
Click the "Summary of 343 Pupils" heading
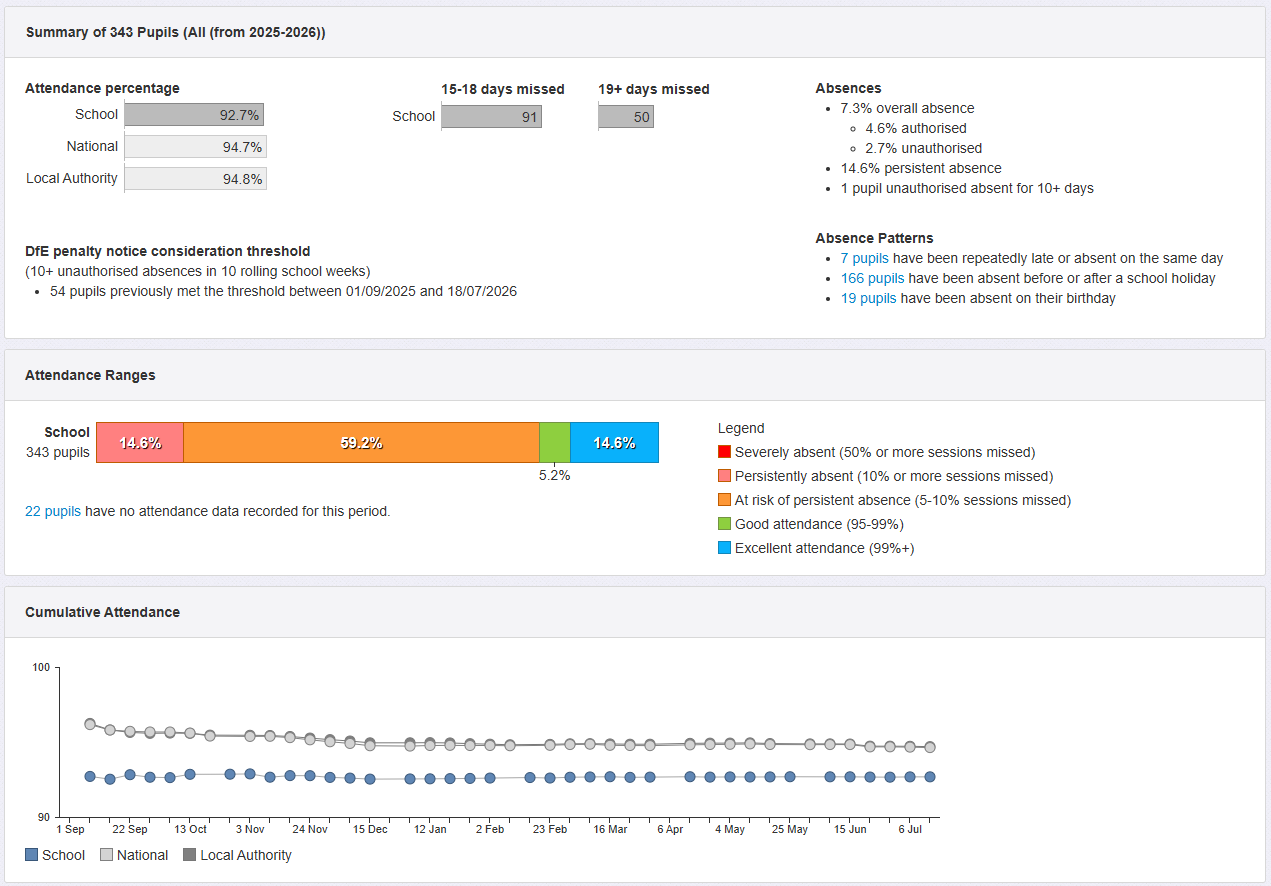coord(175,32)
